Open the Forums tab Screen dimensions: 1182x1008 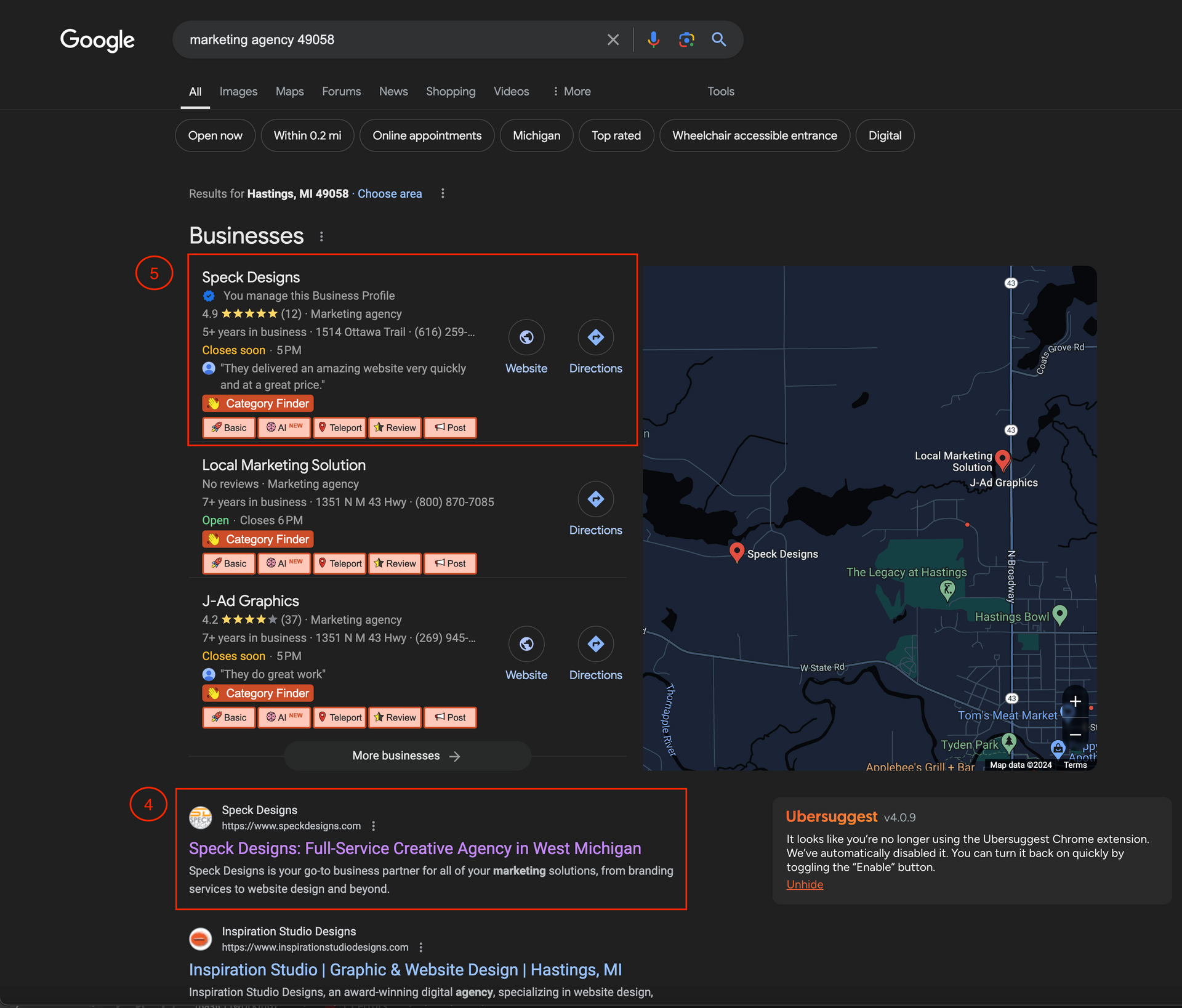tap(342, 92)
